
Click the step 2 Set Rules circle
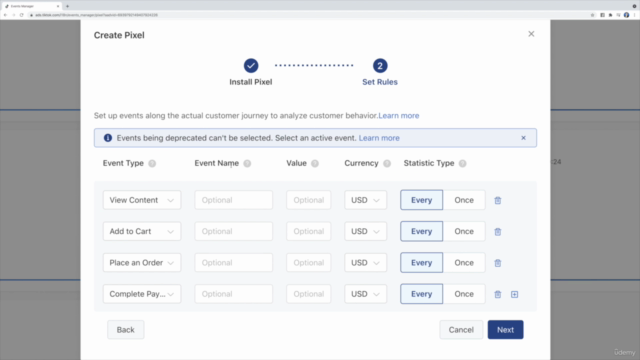(x=380, y=66)
